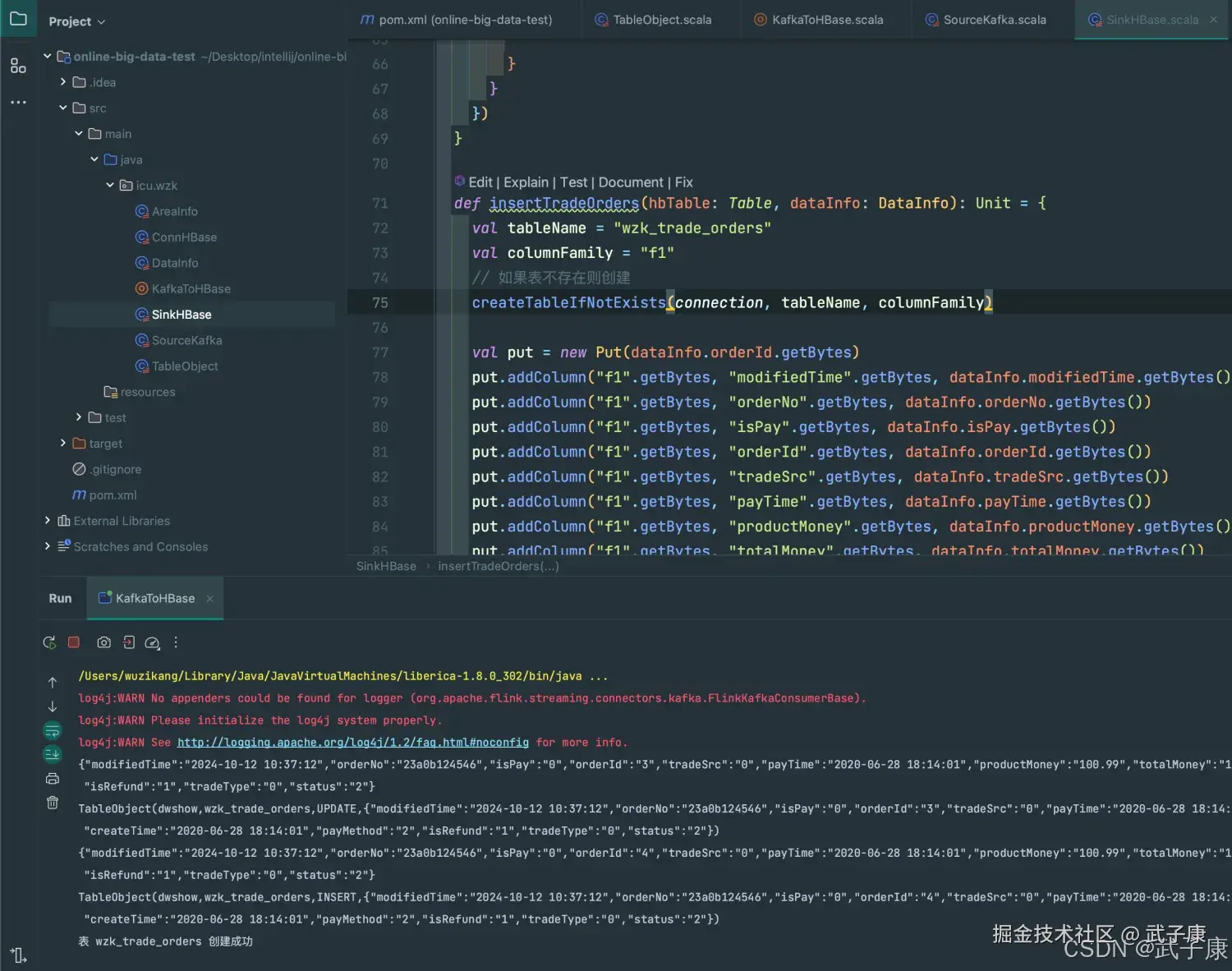Click the exit/restore layout icon in Run toolbar

coord(129,642)
